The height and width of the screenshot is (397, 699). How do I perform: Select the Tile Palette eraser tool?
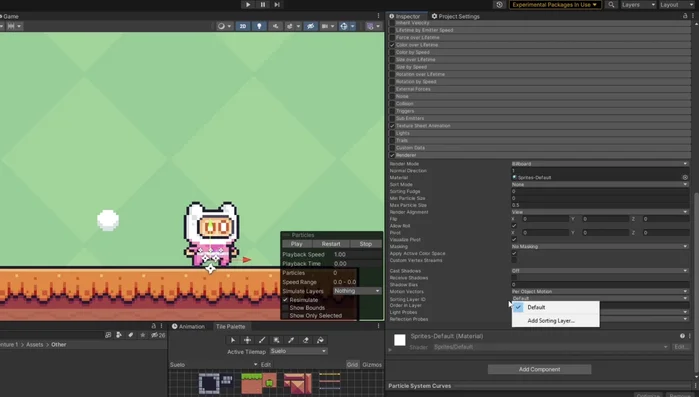point(306,340)
